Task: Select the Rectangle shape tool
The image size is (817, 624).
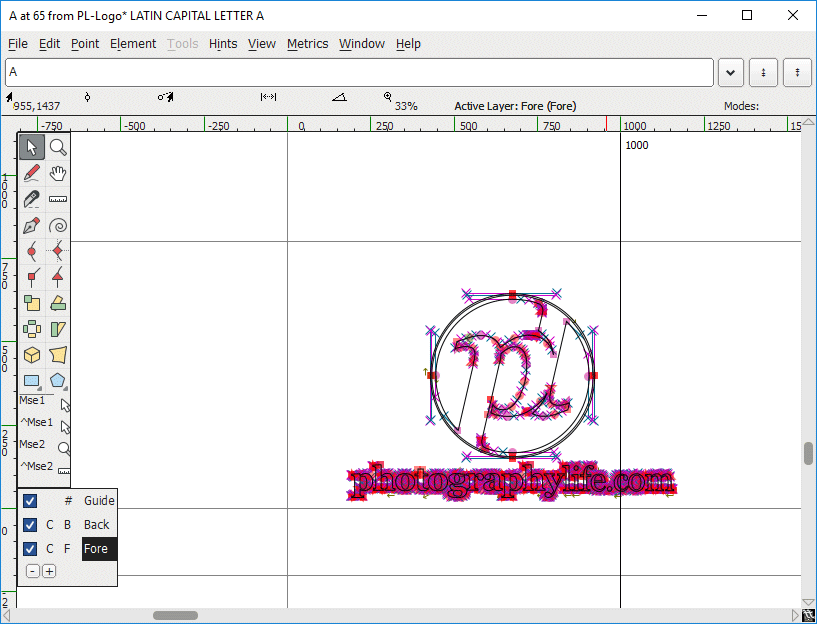Action: point(32,381)
